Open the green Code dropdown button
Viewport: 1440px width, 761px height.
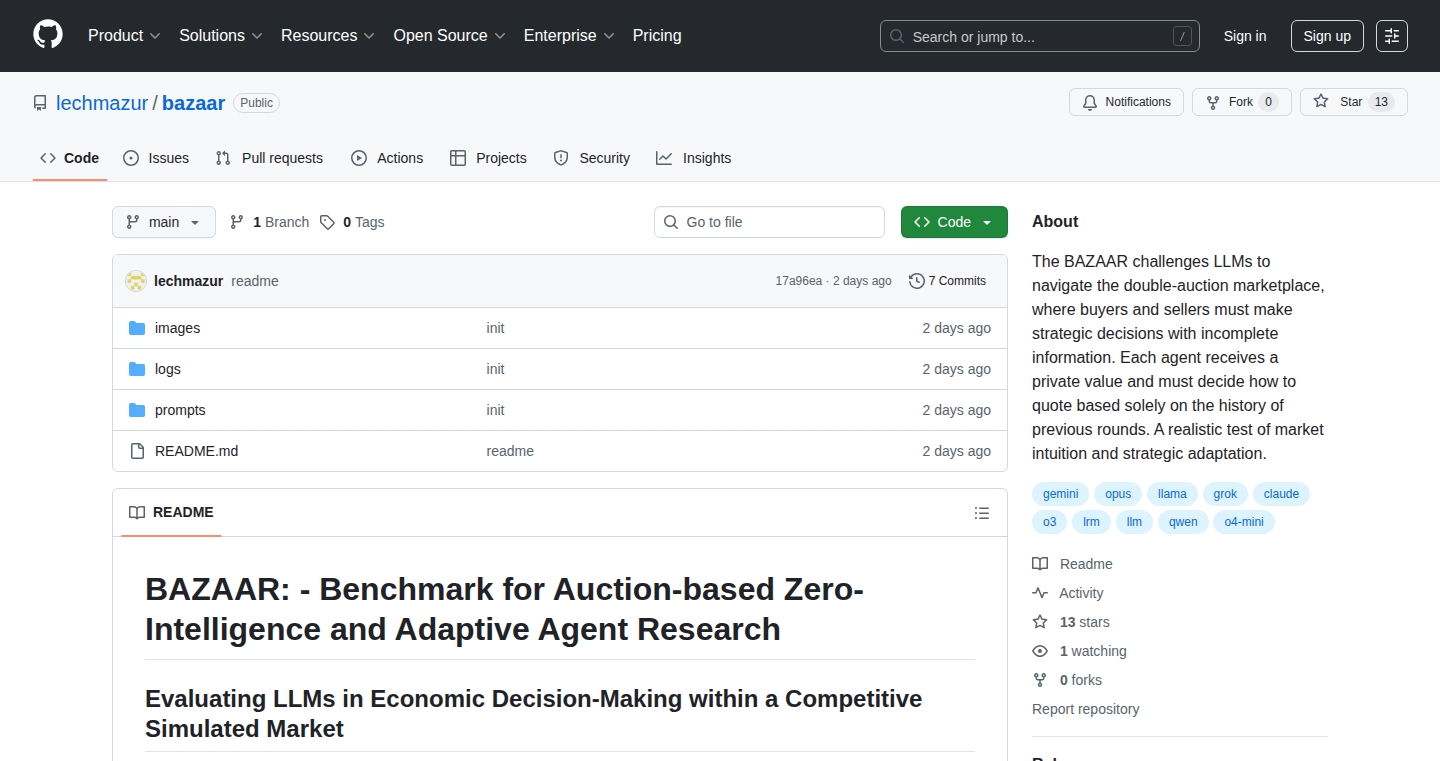tap(954, 222)
